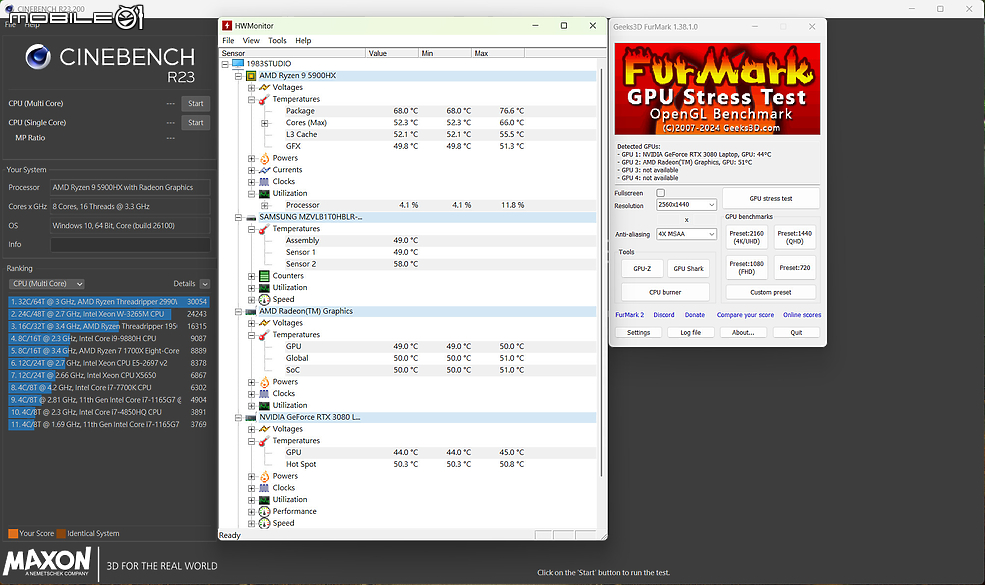The image size is (985, 585).
Task: Open the Online scores link
Action: point(802,315)
